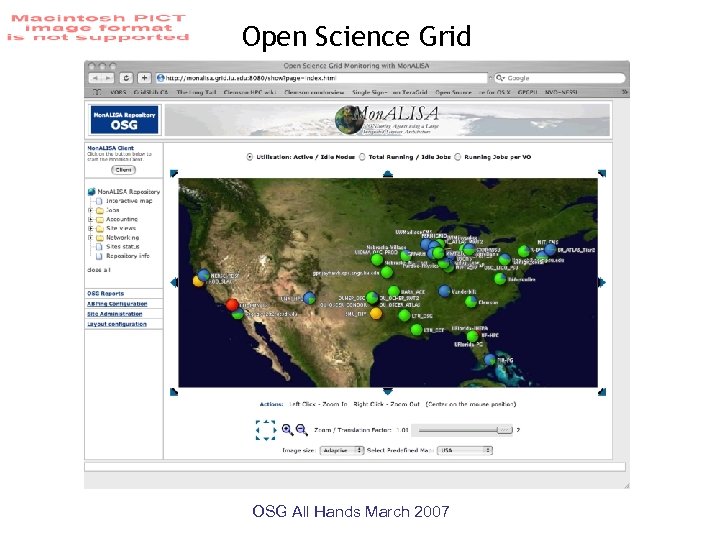
Task: Select Total Running / Idle Jobs radio
Action: [x=362, y=157]
